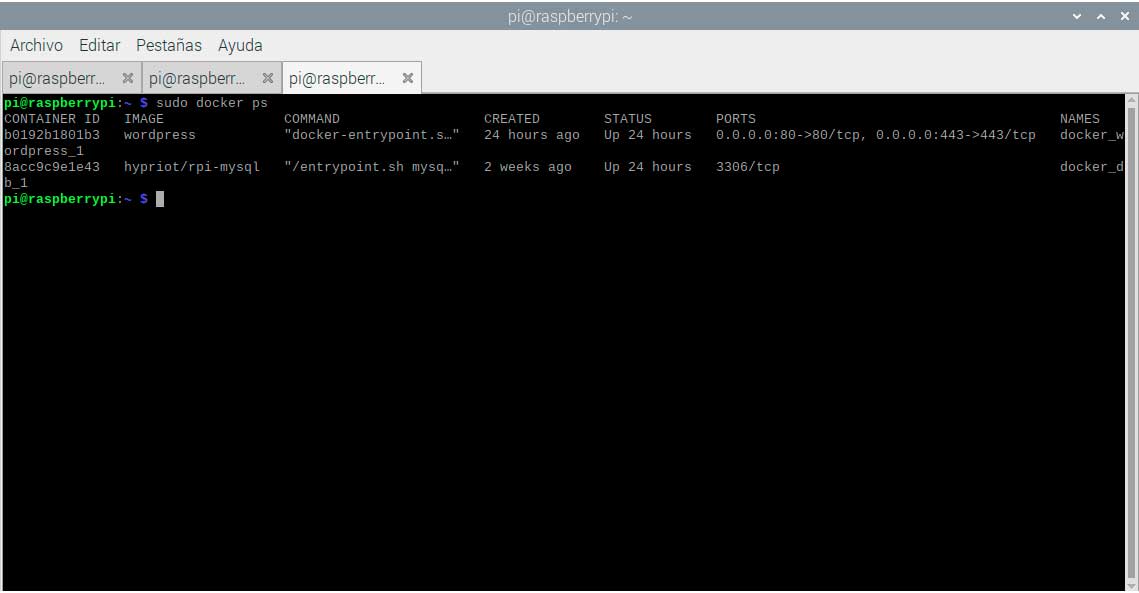Minimize the terminal window
Viewport: 1139px width, 593px height.
coord(1077,16)
